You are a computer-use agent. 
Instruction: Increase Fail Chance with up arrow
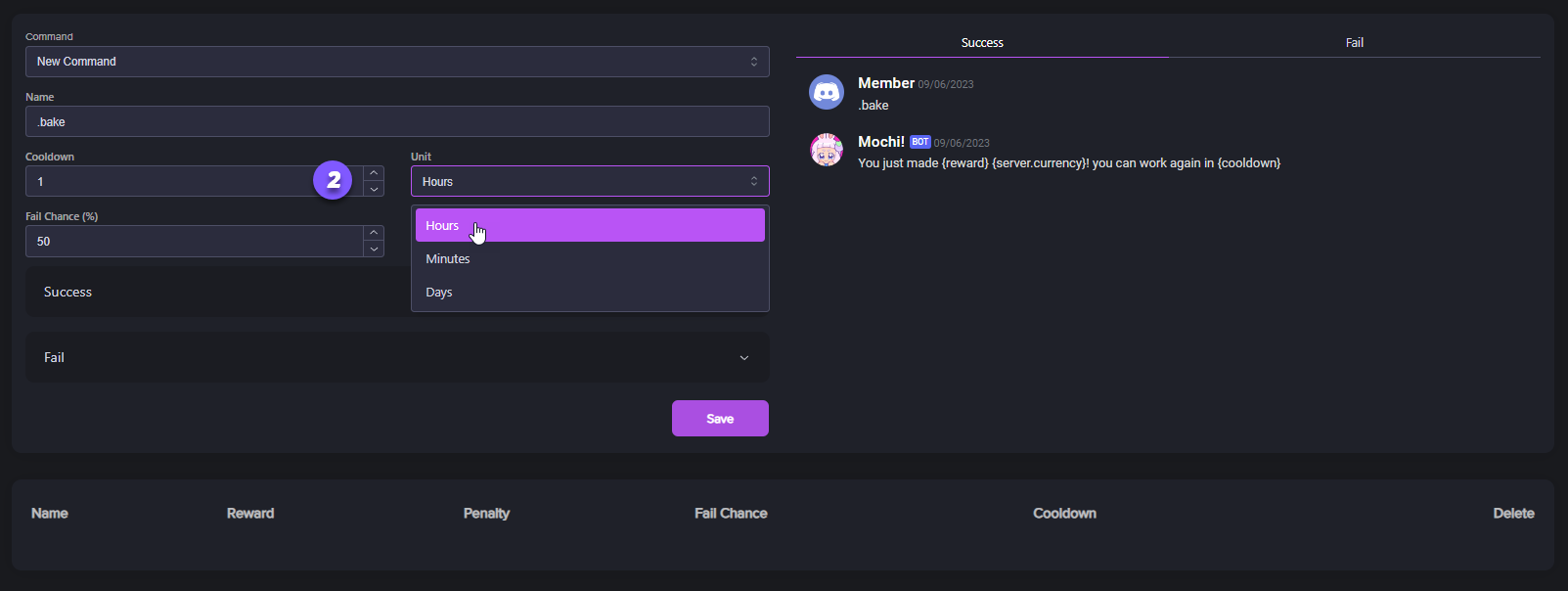point(374,233)
